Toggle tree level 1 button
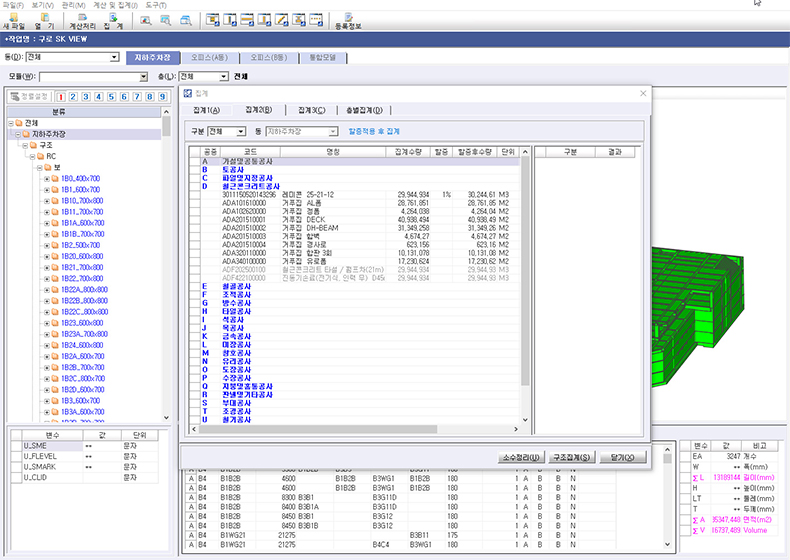Image resolution: width=790 pixels, height=560 pixels. (61, 97)
